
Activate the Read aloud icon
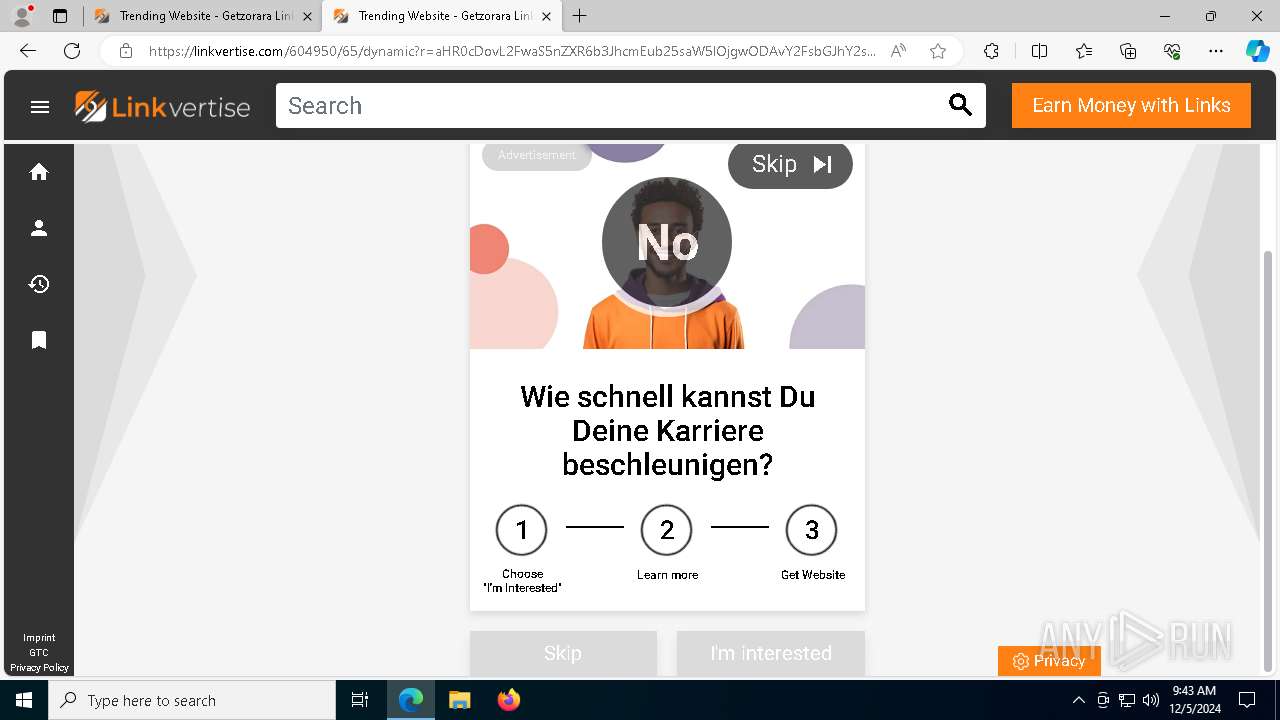[898, 51]
